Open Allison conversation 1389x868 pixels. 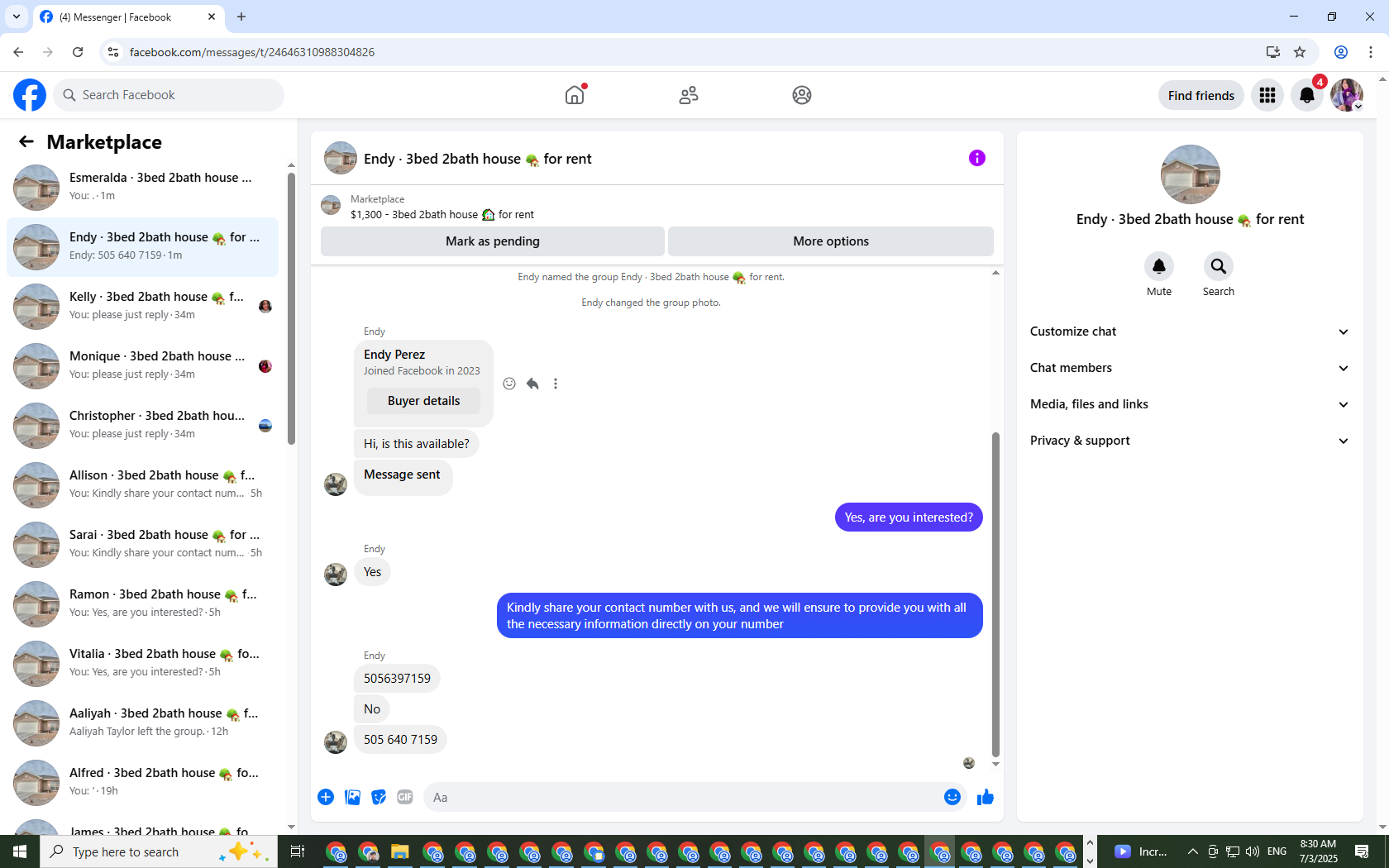point(142,484)
